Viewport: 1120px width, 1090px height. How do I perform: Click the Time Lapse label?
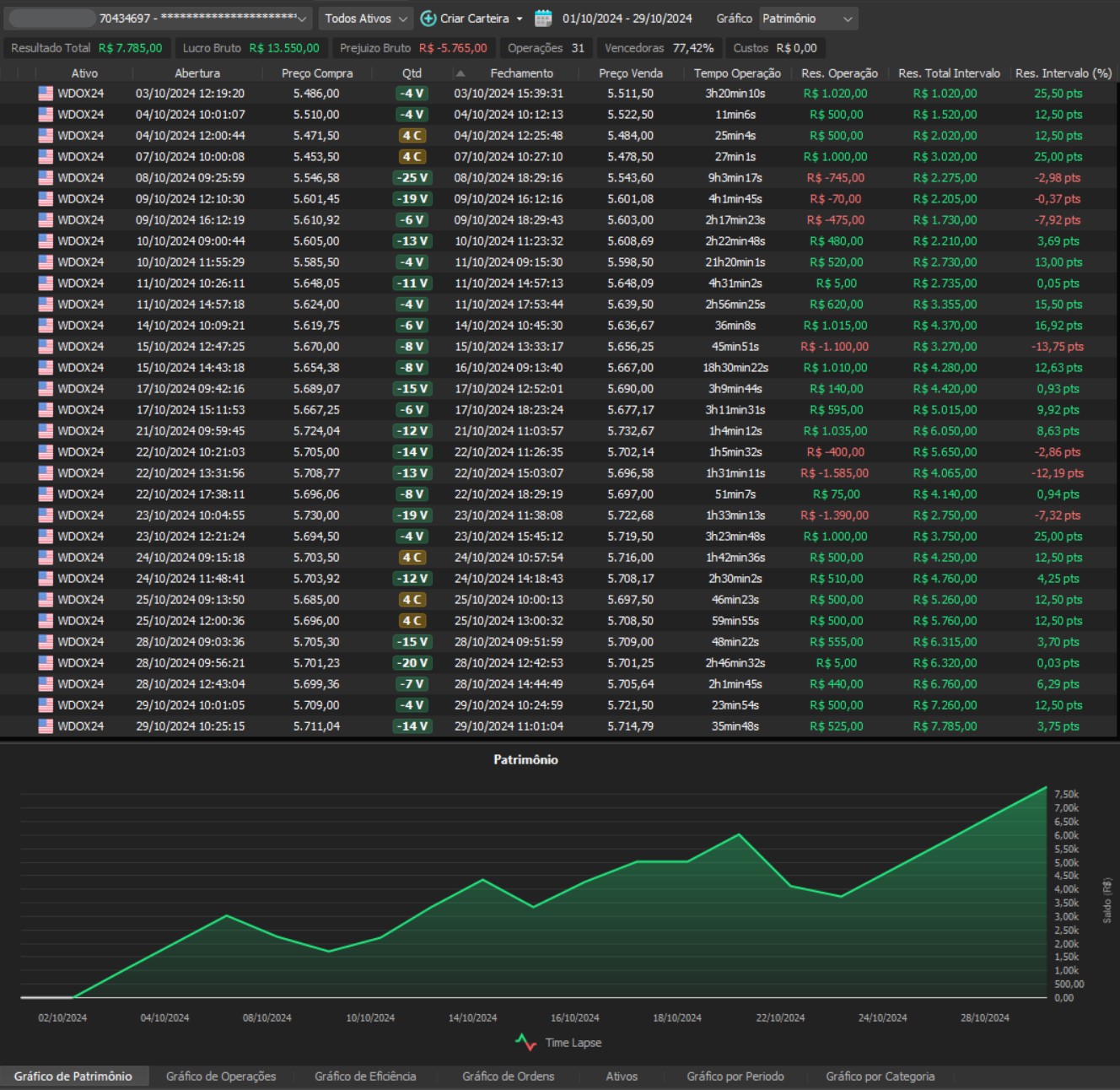pyautogui.click(x=573, y=1043)
